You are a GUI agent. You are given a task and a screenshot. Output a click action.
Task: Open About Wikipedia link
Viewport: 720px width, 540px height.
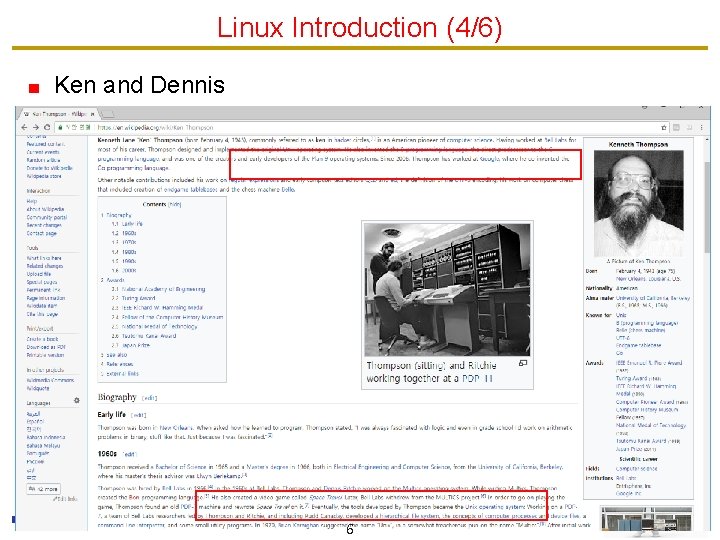[45, 209]
